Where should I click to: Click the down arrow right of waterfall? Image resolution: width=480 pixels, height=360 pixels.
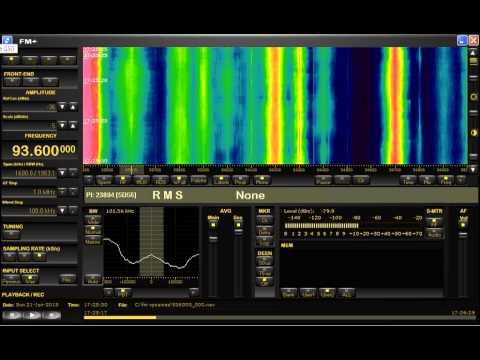pyautogui.click(x=473, y=169)
